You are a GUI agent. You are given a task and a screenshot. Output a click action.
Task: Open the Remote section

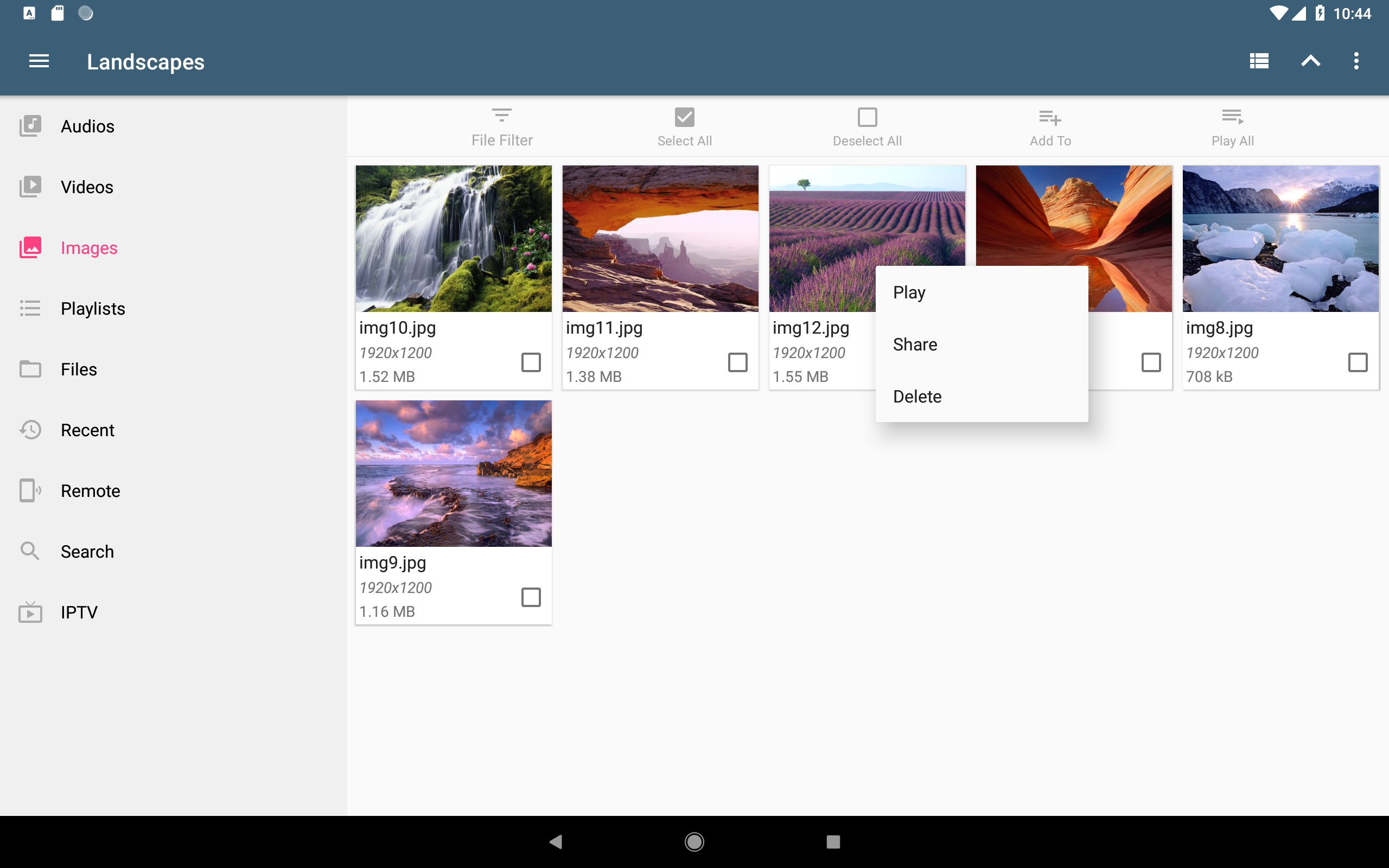click(90, 491)
